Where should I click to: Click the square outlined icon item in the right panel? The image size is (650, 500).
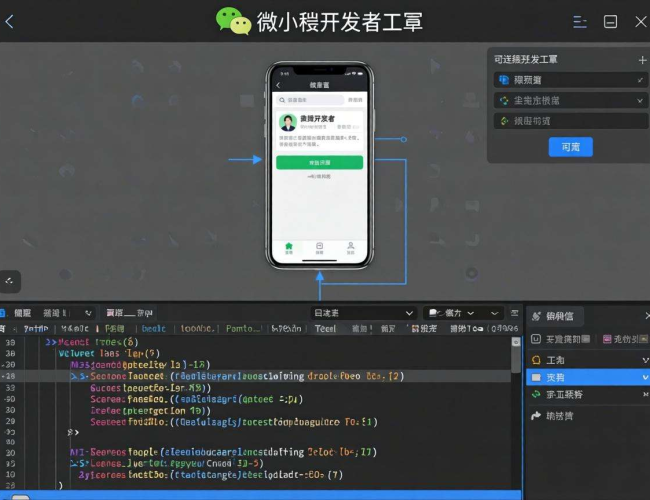pos(560,339)
